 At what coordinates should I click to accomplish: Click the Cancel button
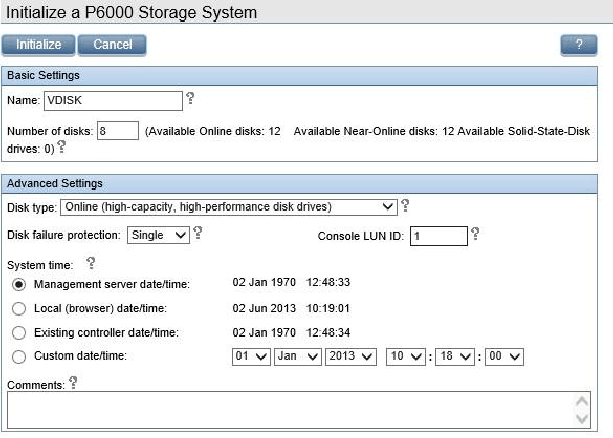click(112, 45)
